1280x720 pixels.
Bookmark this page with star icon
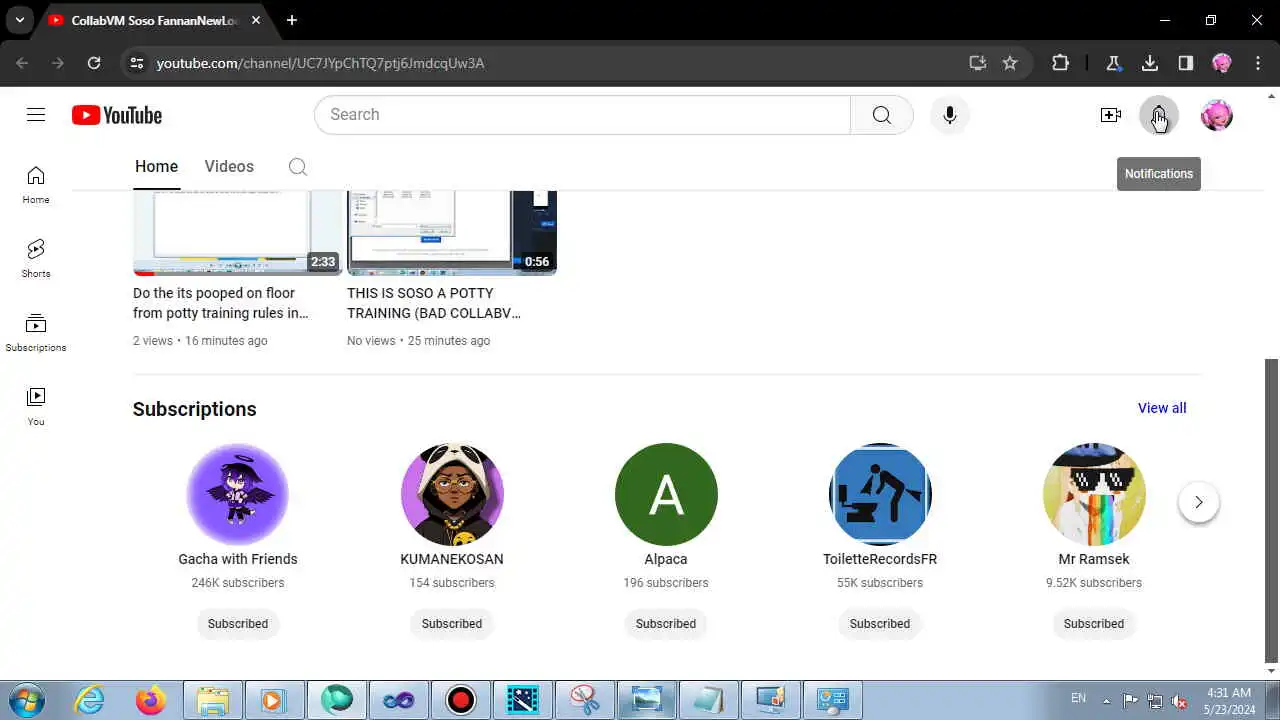1010,63
